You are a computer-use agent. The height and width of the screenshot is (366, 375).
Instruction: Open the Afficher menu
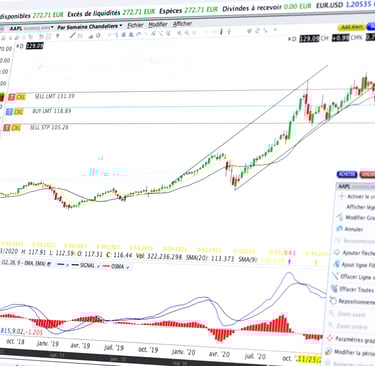[182, 24]
